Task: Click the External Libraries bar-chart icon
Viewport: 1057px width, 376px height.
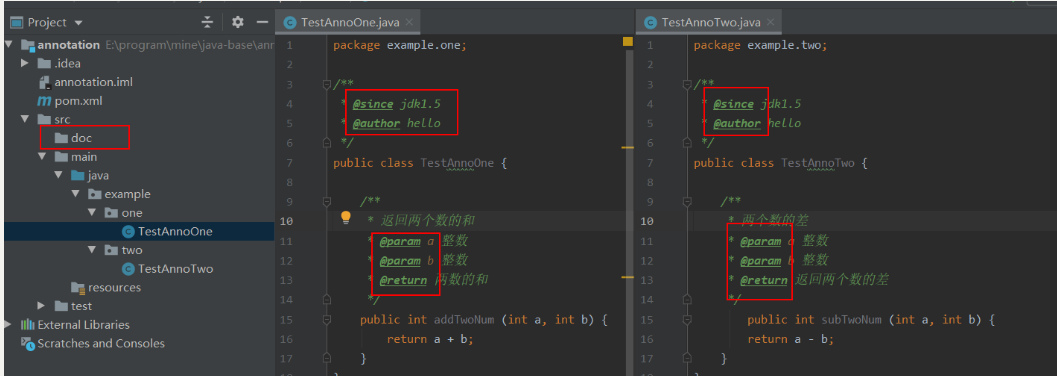Action: point(27,325)
